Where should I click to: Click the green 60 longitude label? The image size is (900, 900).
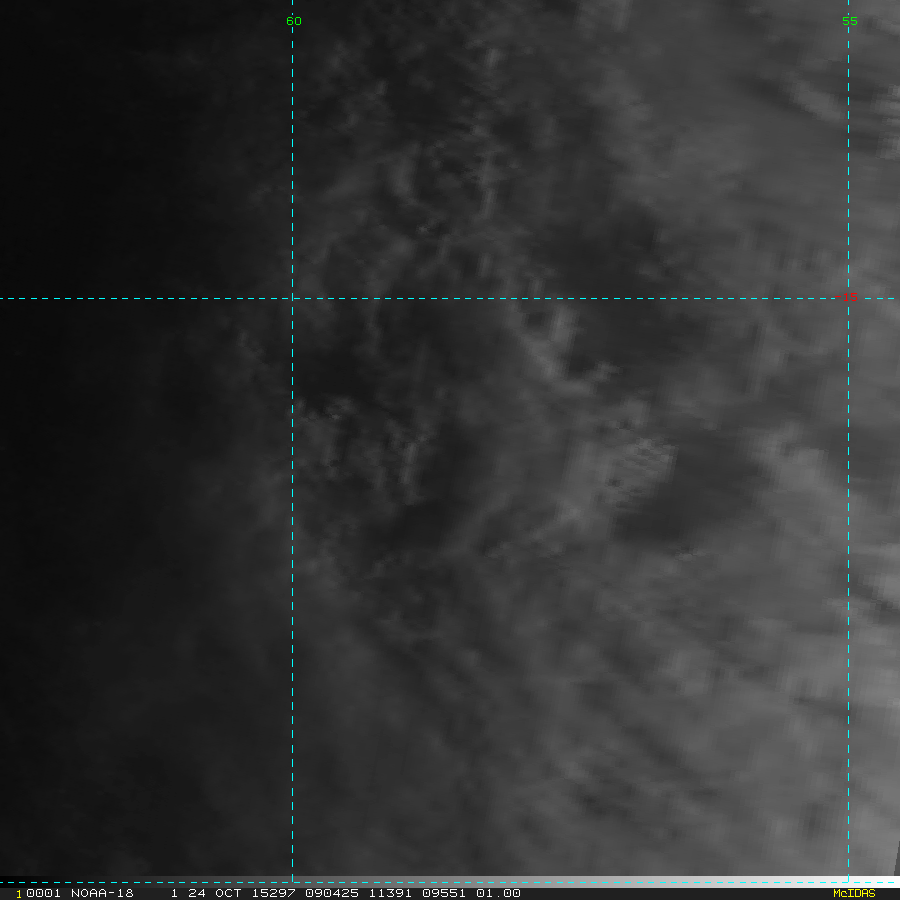click(x=293, y=21)
